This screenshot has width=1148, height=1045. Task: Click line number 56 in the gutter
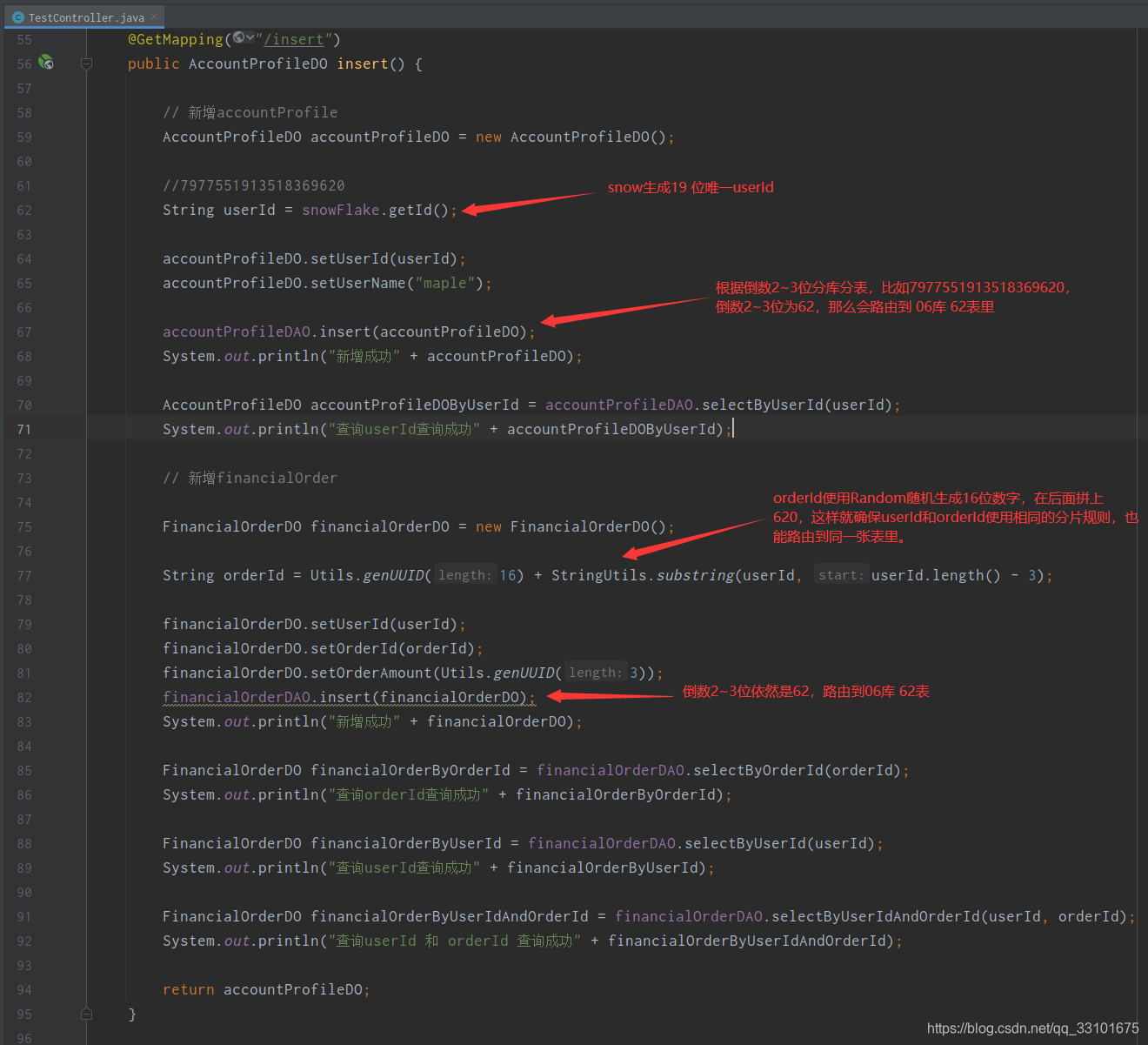pos(23,63)
